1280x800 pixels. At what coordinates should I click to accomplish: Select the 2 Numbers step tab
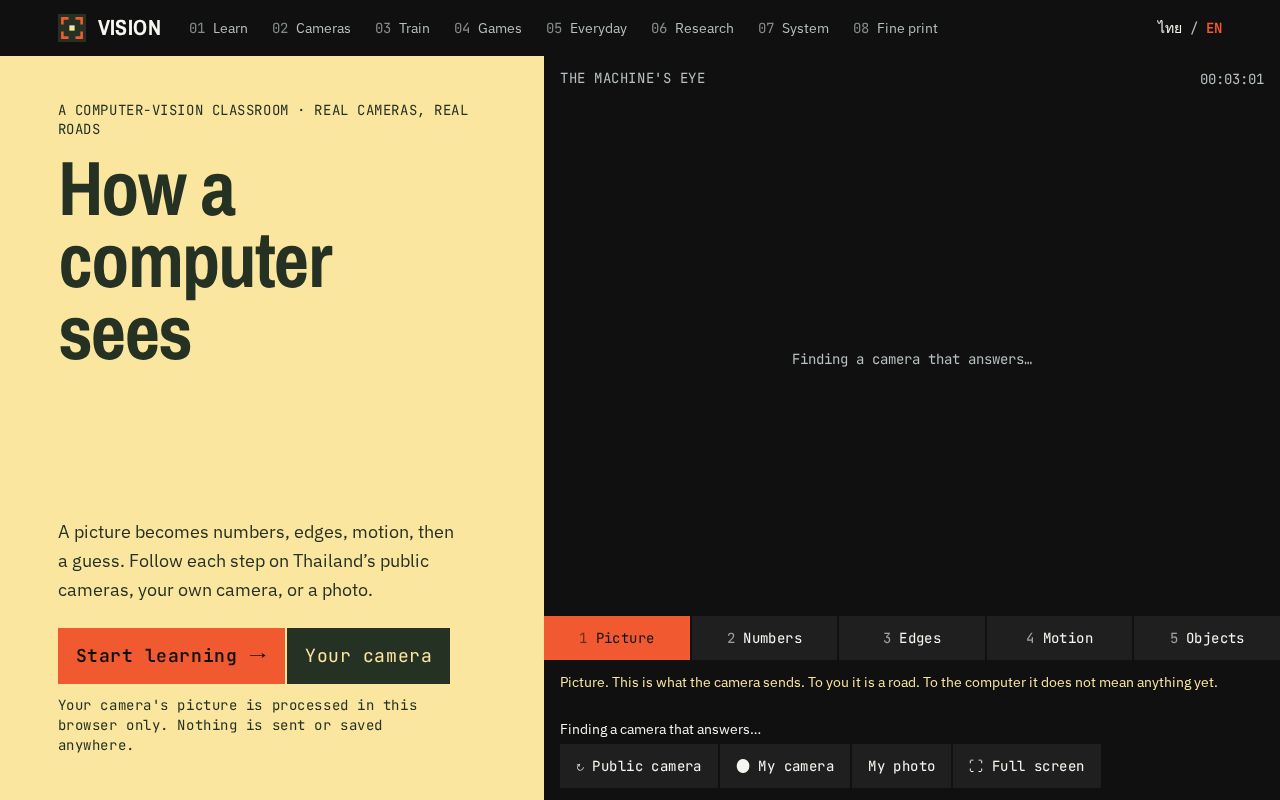764,638
